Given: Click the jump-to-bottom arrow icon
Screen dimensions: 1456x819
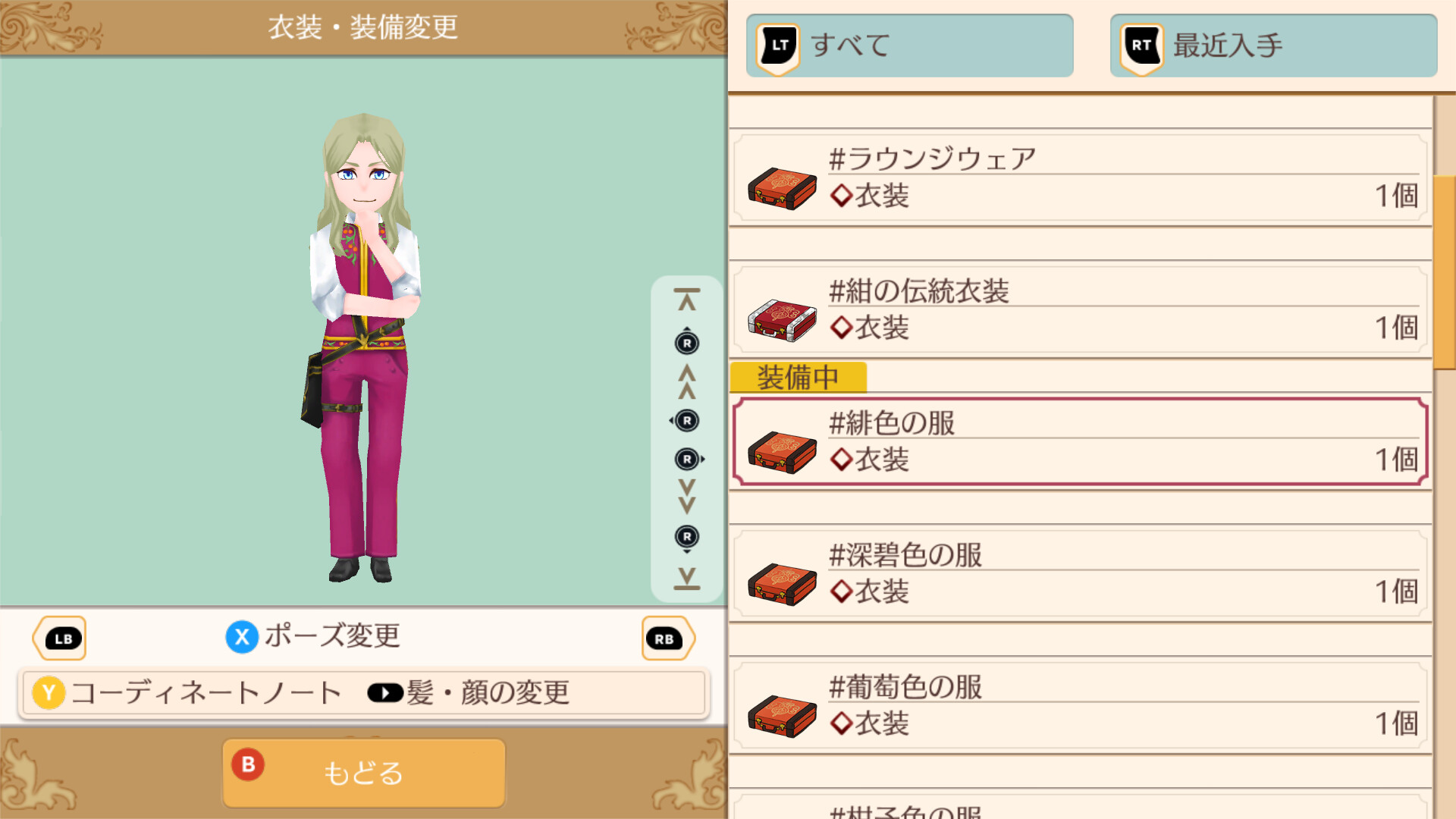Looking at the screenshot, I should pos(687,579).
